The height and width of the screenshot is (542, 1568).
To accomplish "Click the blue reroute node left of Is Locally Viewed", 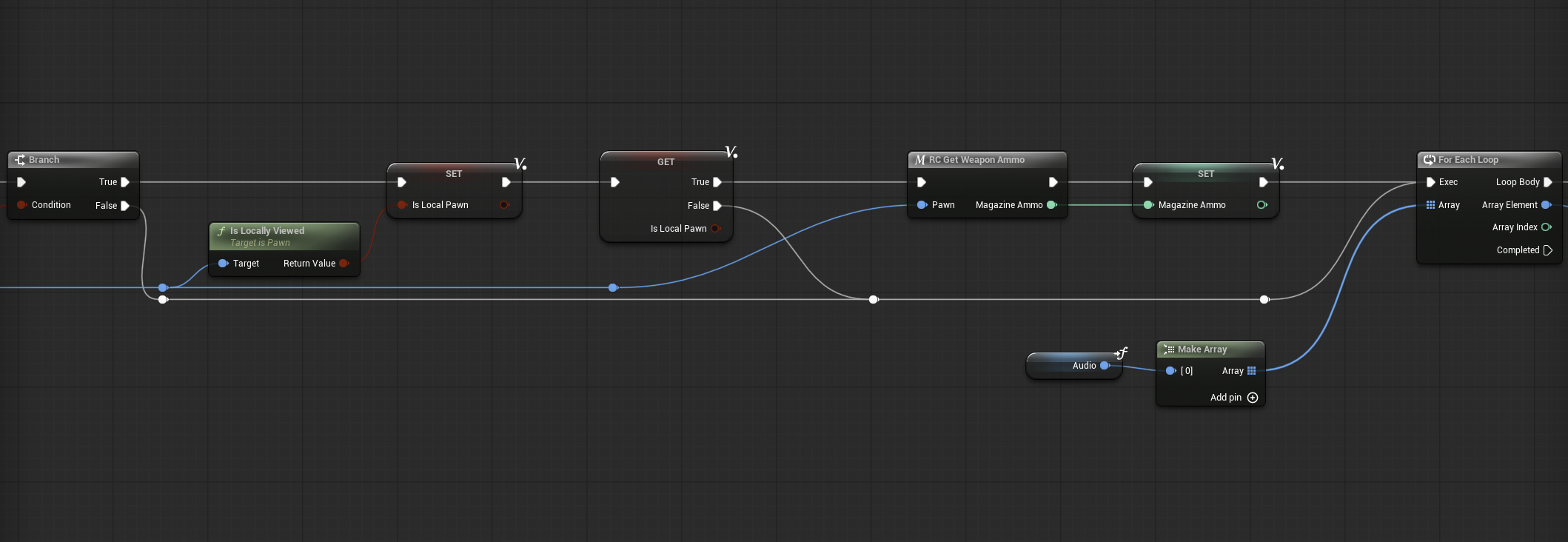I will pyautogui.click(x=163, y=287).
